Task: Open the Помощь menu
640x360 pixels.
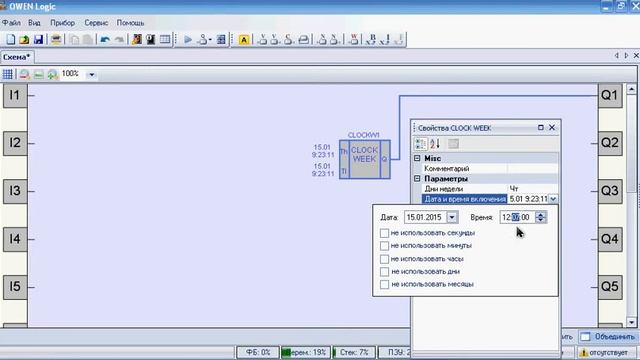Action: 130,23
